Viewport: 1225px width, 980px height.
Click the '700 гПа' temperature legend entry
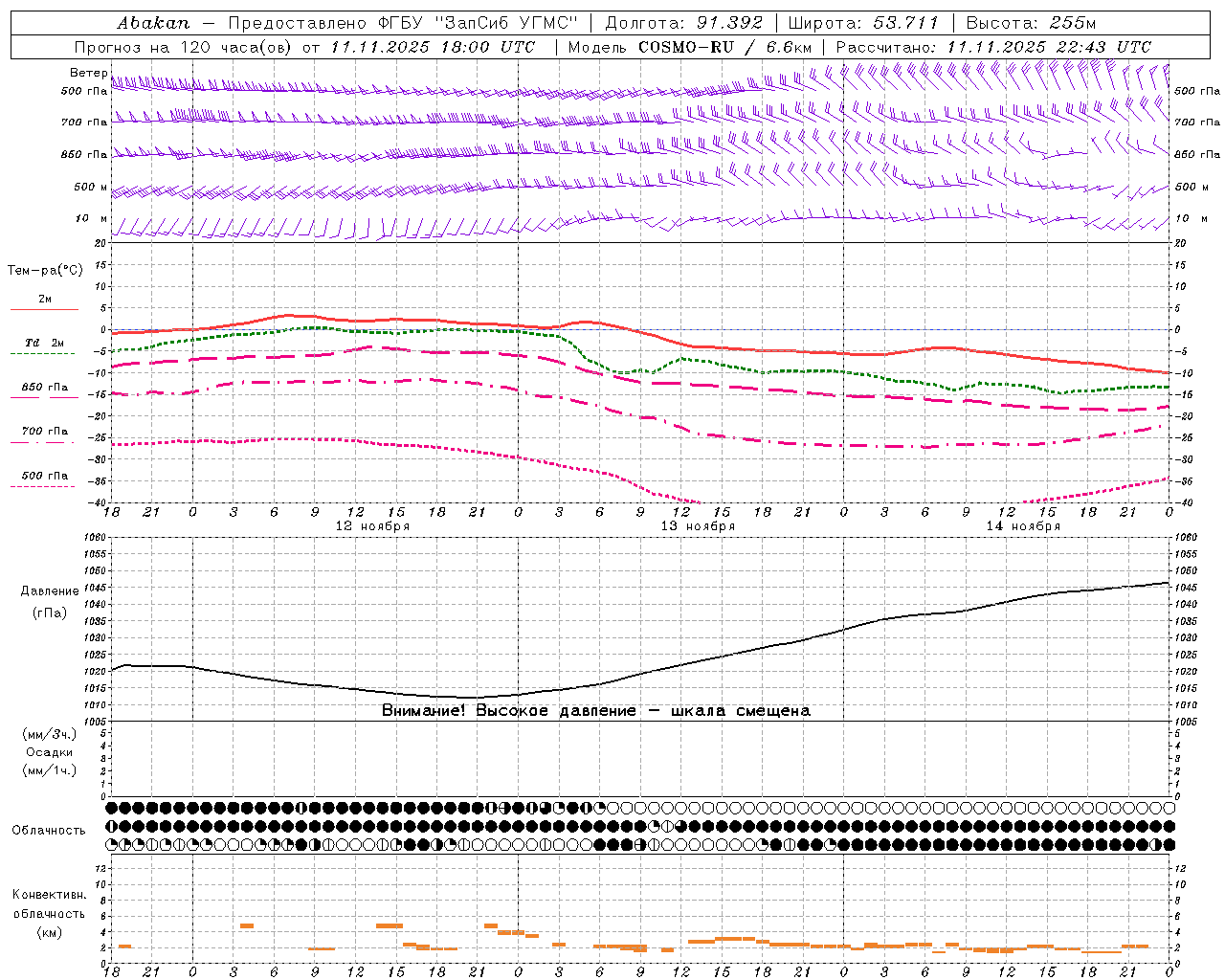tap(45, 432)
